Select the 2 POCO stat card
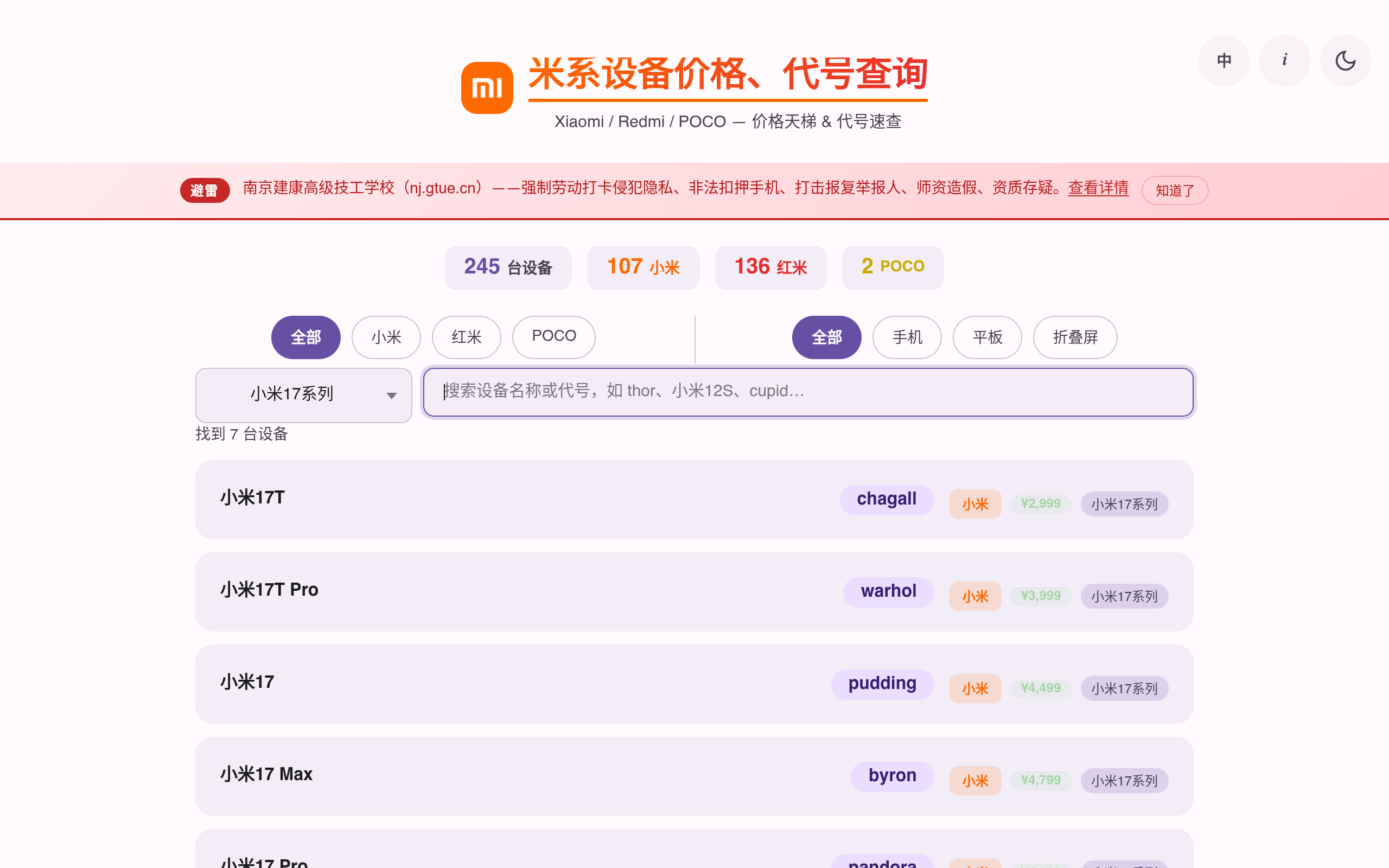 pos(893,267)
